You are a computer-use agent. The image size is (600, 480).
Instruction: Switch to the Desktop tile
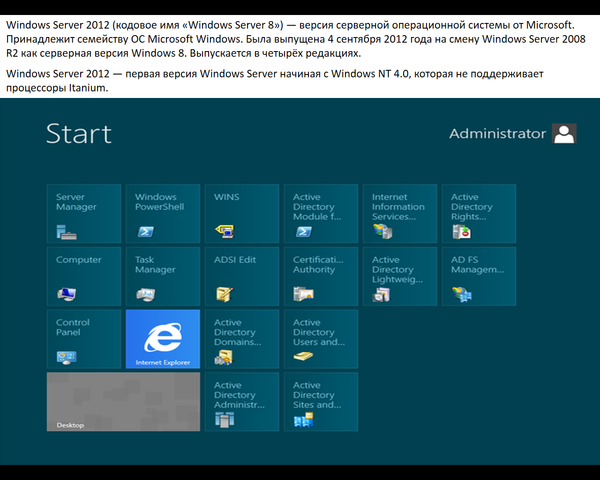[x=123, y=402]
